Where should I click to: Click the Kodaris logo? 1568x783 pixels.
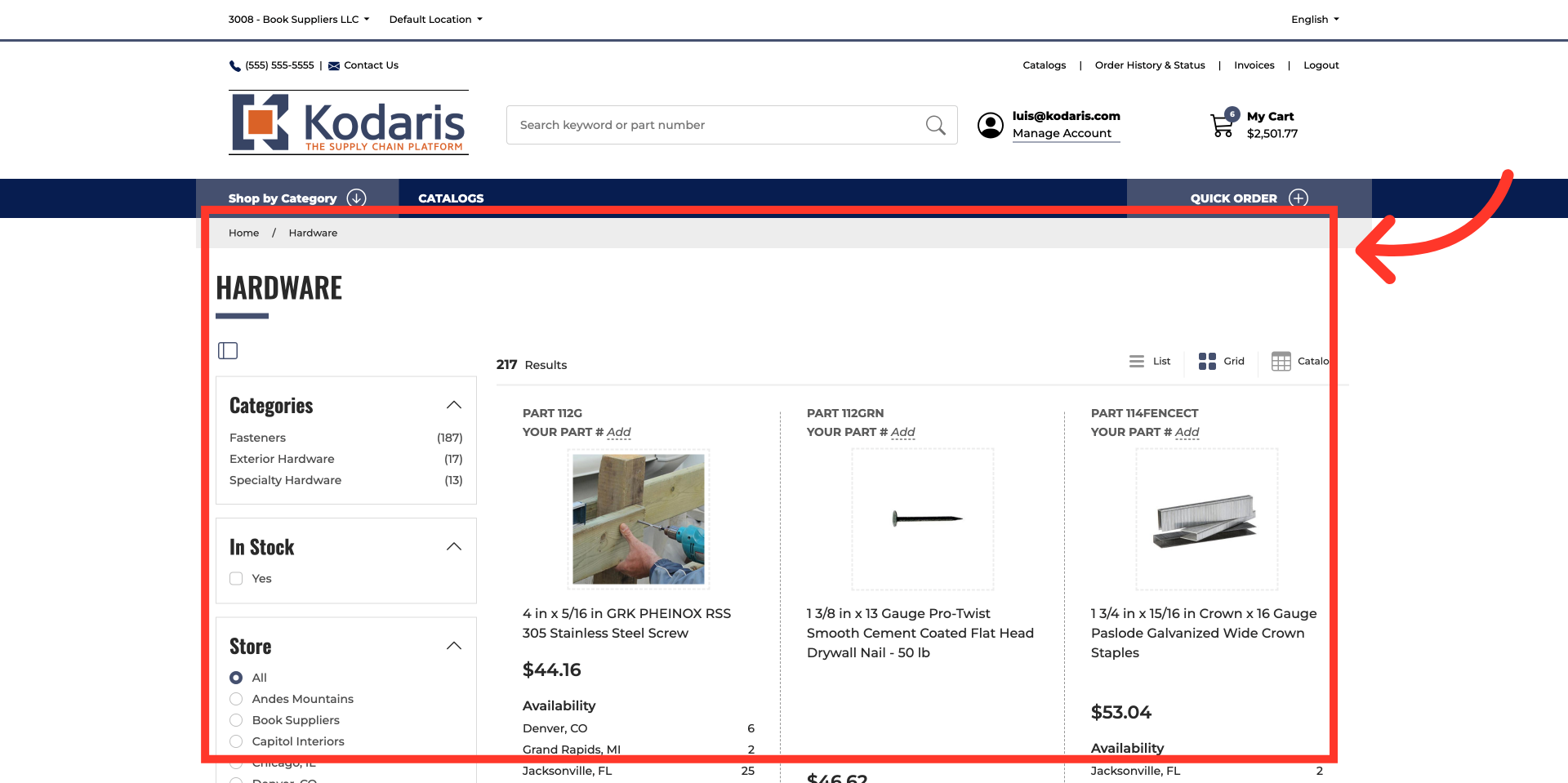click(349, 122)
